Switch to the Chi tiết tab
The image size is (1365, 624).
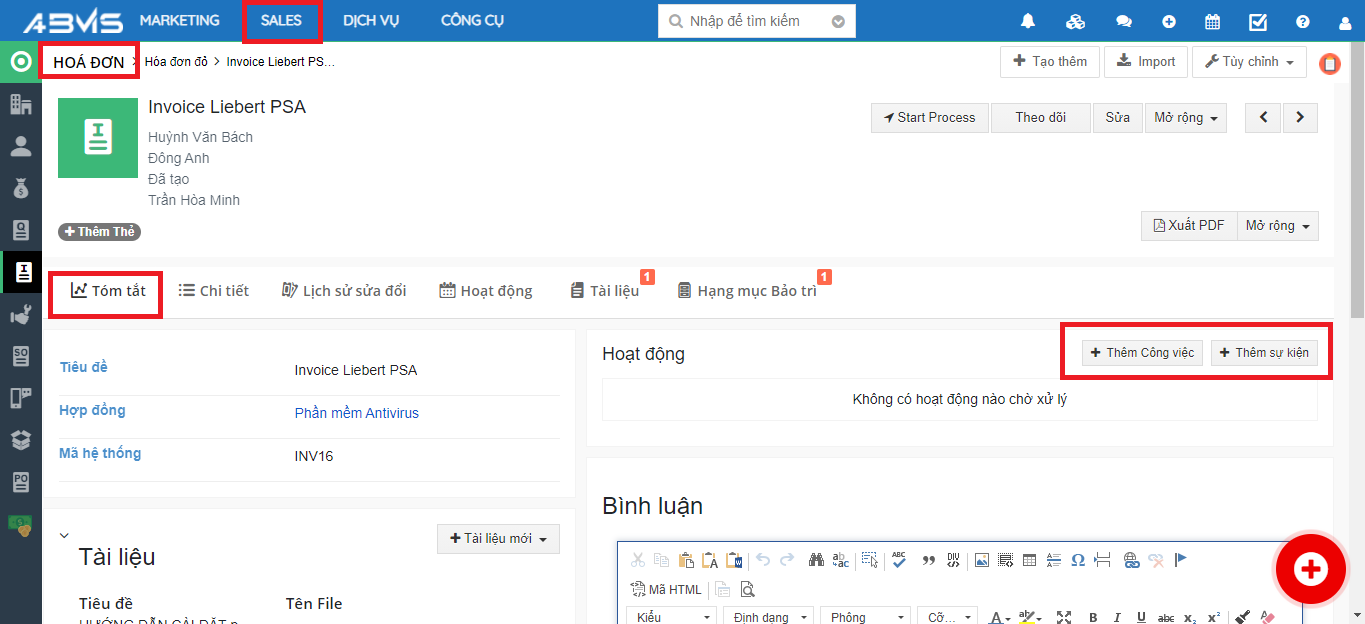(x=213, y=291)
